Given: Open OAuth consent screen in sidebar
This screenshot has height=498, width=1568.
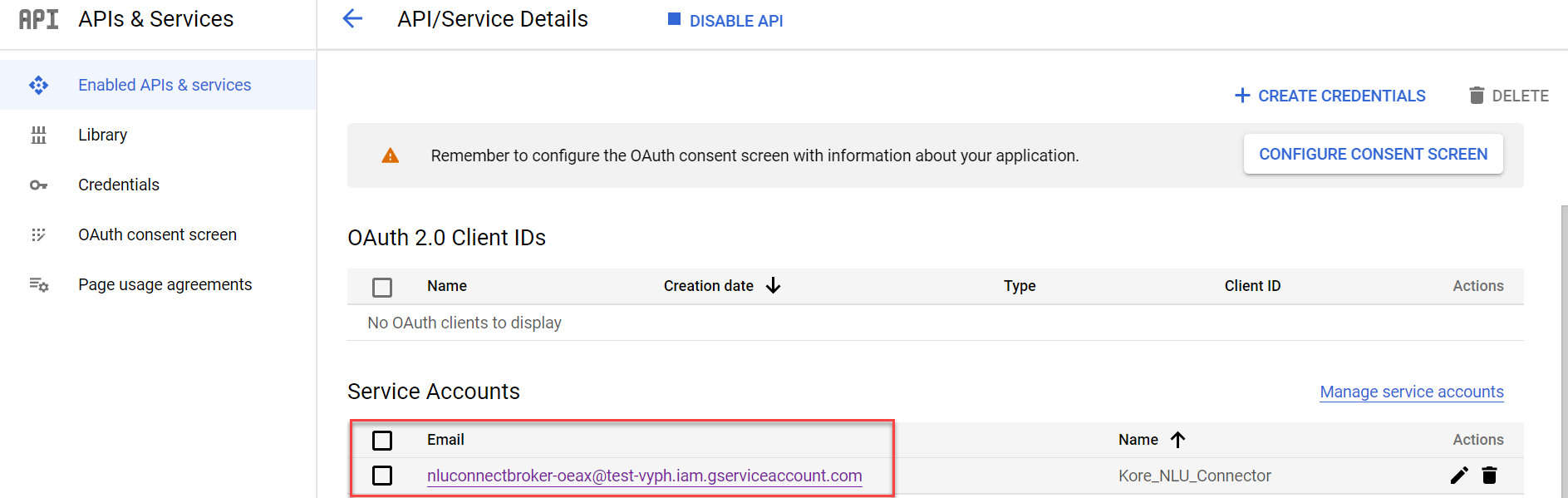Looking at the screenshot, I should point(158,234).
